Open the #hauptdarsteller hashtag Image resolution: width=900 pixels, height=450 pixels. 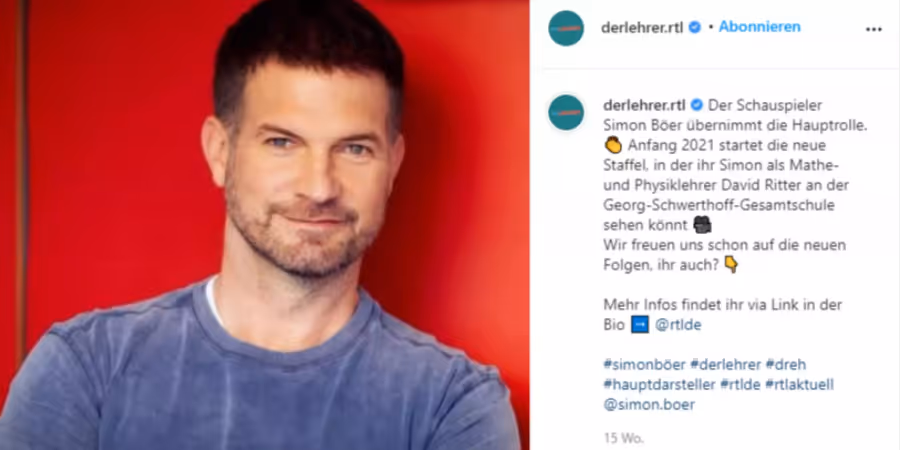pos(660,385)
